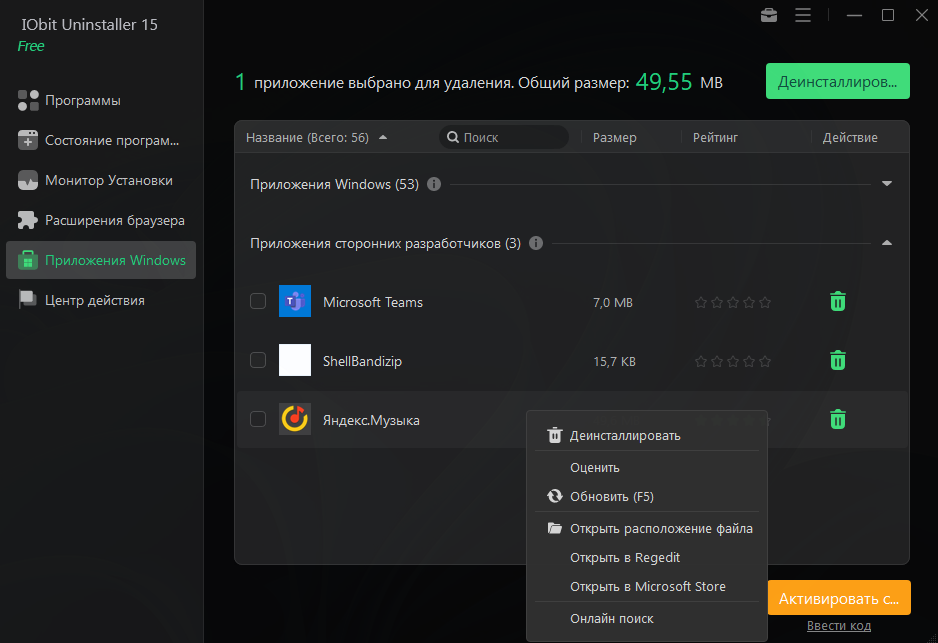
Task: Sort by the Размер column header
Action: pyautogui.click(x=614, y=138)
